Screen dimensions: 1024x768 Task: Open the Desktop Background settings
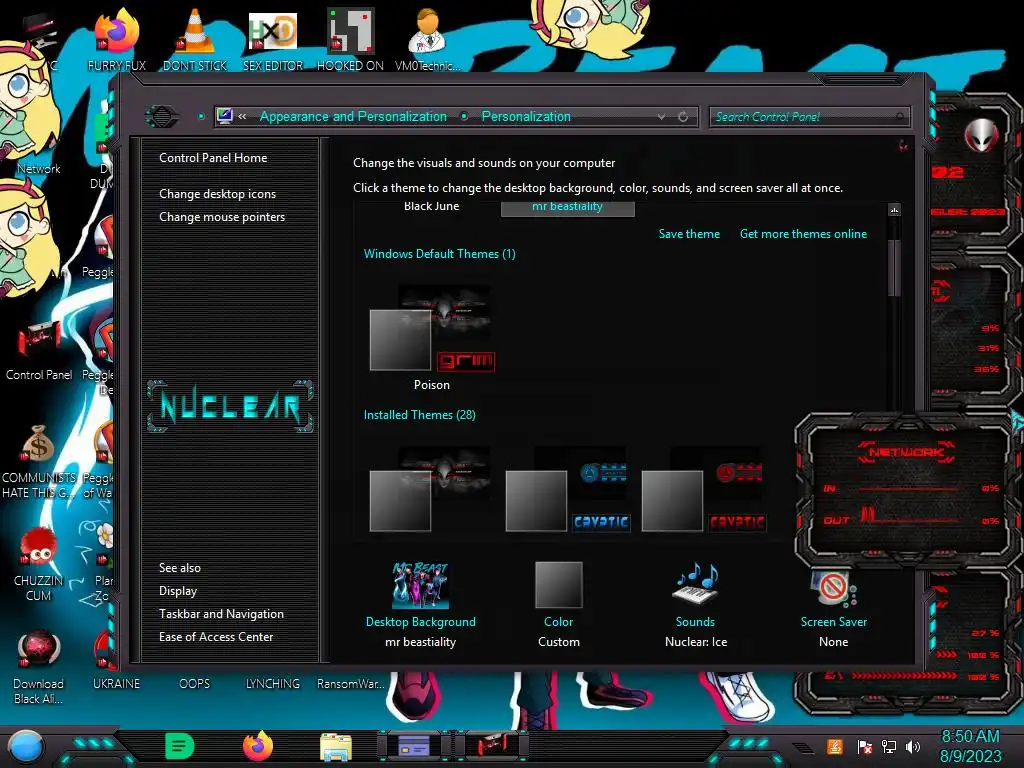[x=421, y=604]
